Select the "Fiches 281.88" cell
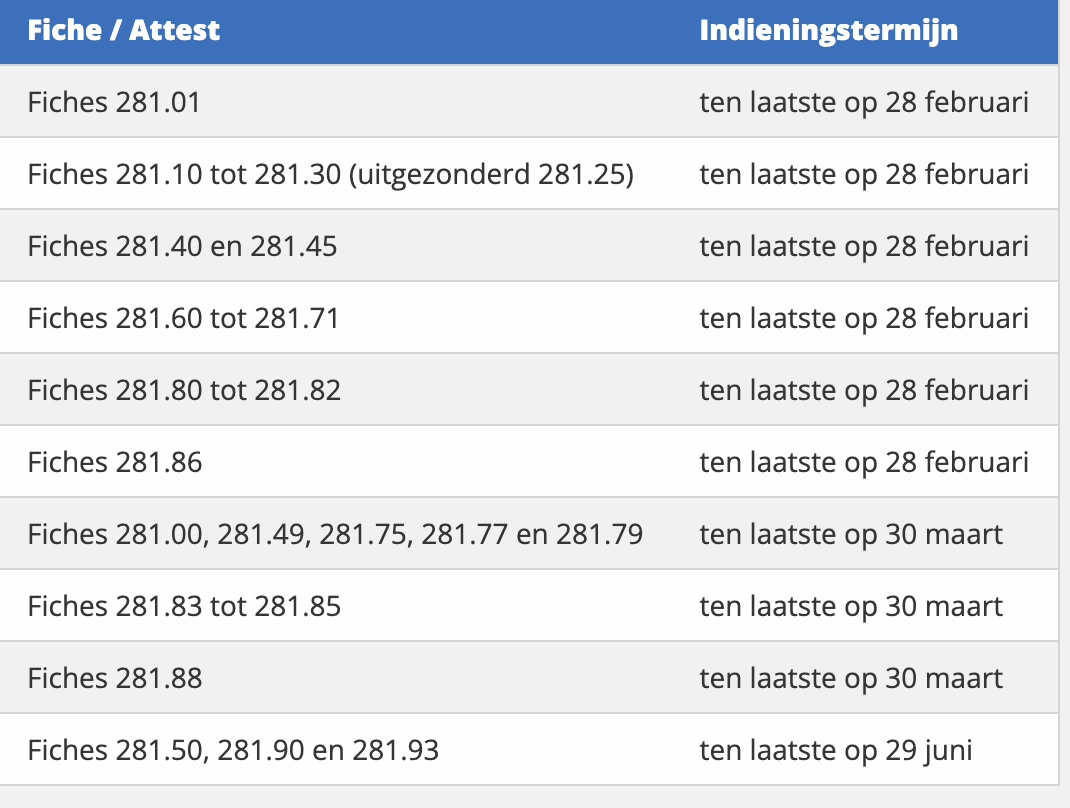Image resolution: width=1070 pixels, height=808 pixels. click(x=115, y=678)
